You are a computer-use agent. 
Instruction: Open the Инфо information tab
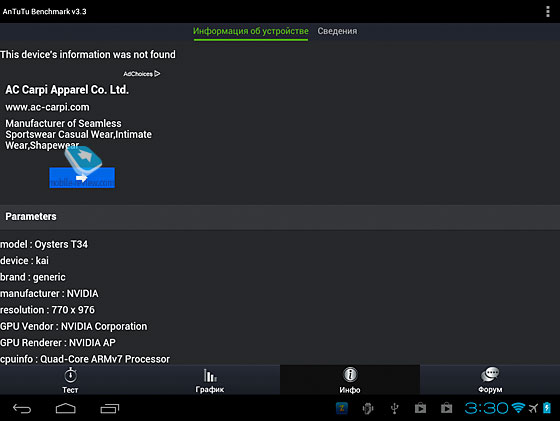[x=350, y=380]
